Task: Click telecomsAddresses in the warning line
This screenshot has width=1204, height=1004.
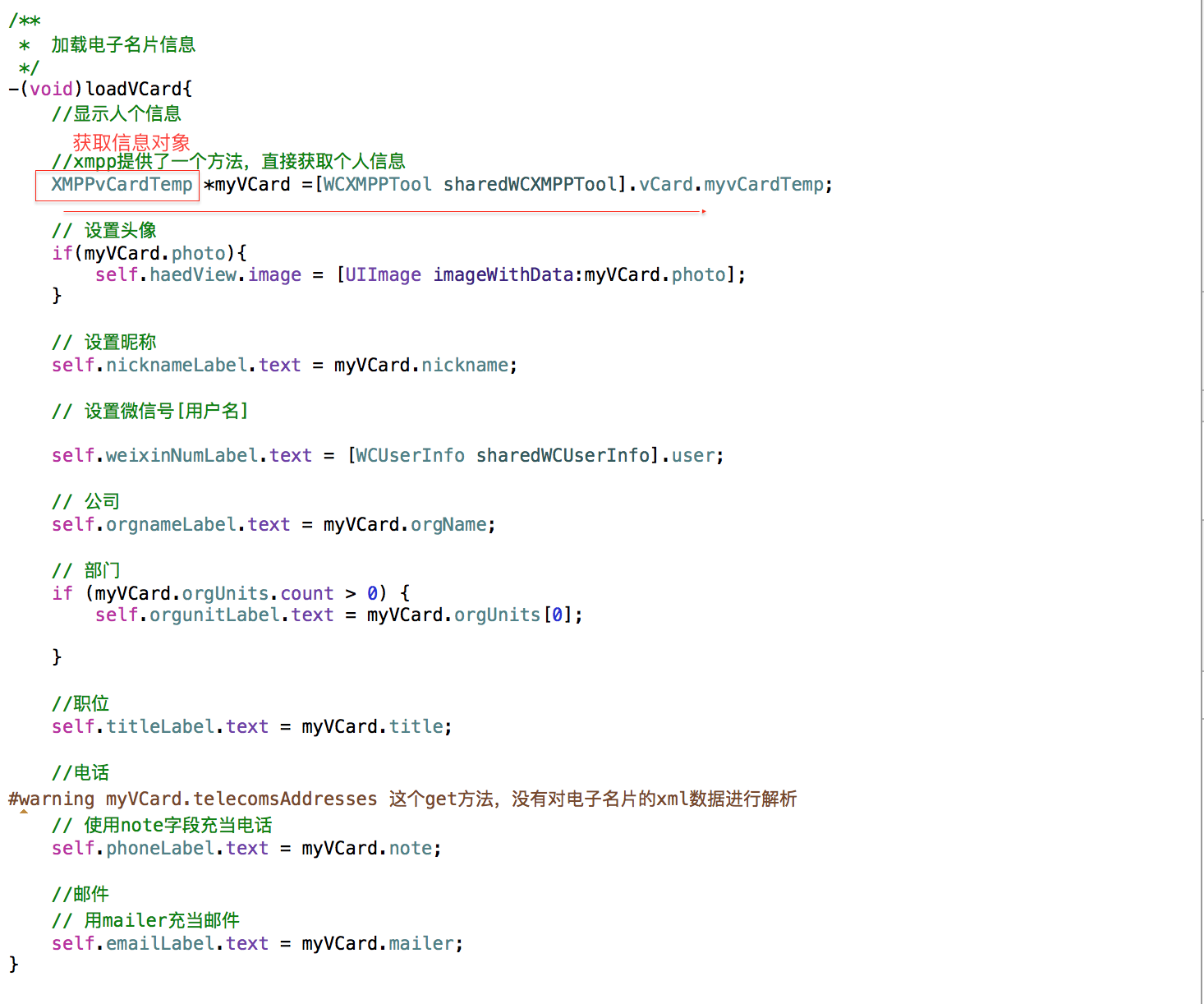Action: click(285, 799)
